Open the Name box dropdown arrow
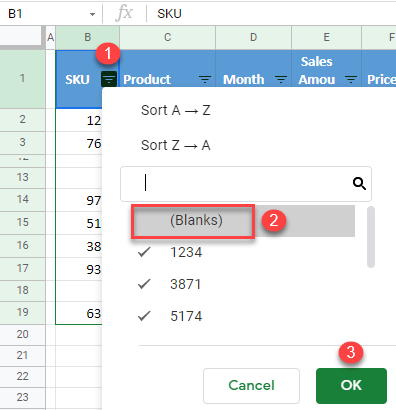Screen dimensions: 396x410 pos(92,14)
